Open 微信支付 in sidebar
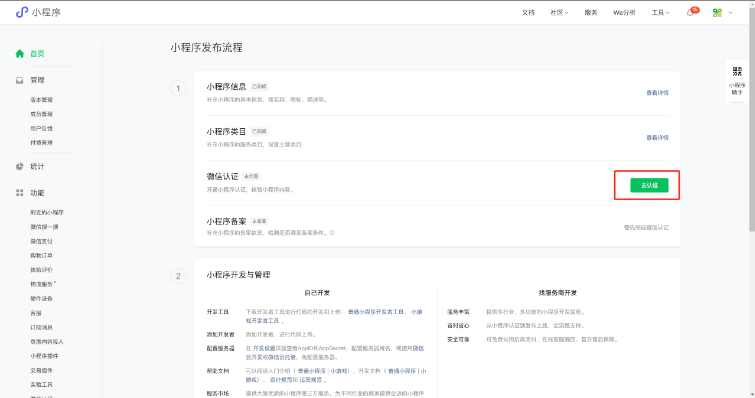Screen dimensions: 755x398 [41, 241]
